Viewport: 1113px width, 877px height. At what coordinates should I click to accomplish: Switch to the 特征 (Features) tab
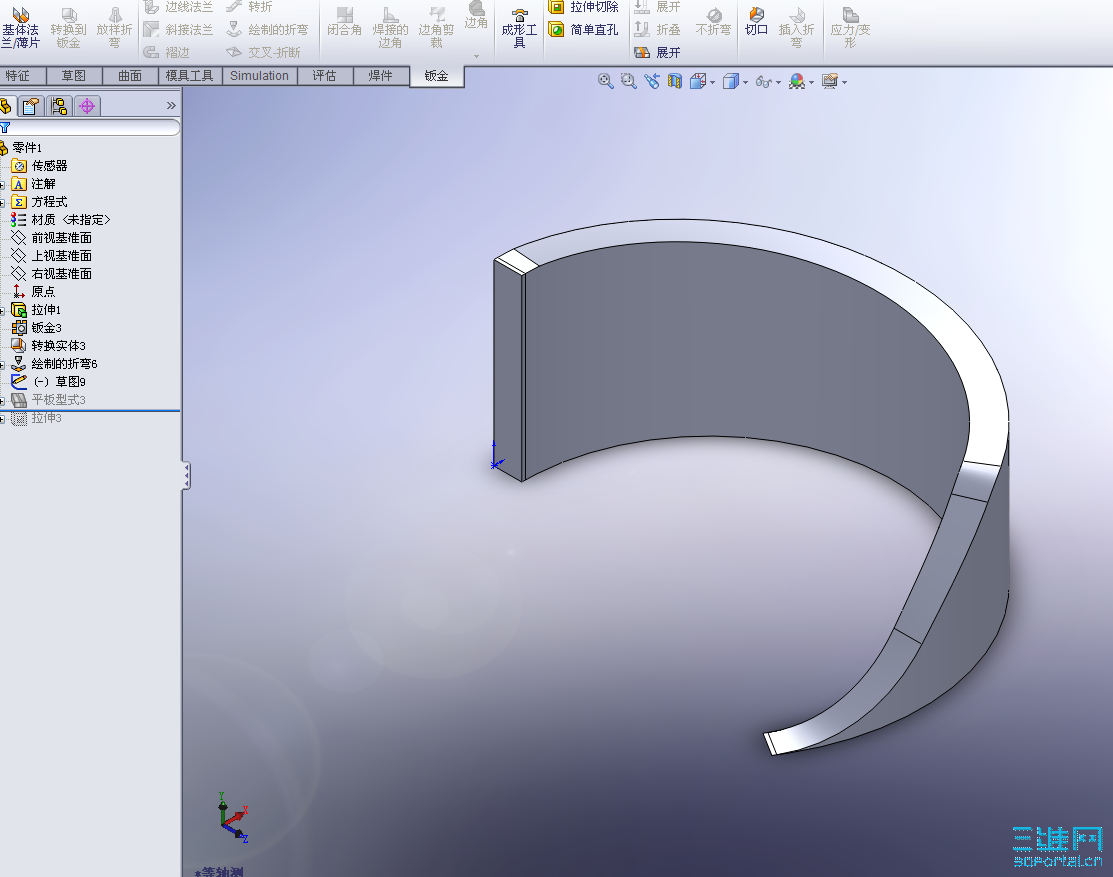(21, 76)
